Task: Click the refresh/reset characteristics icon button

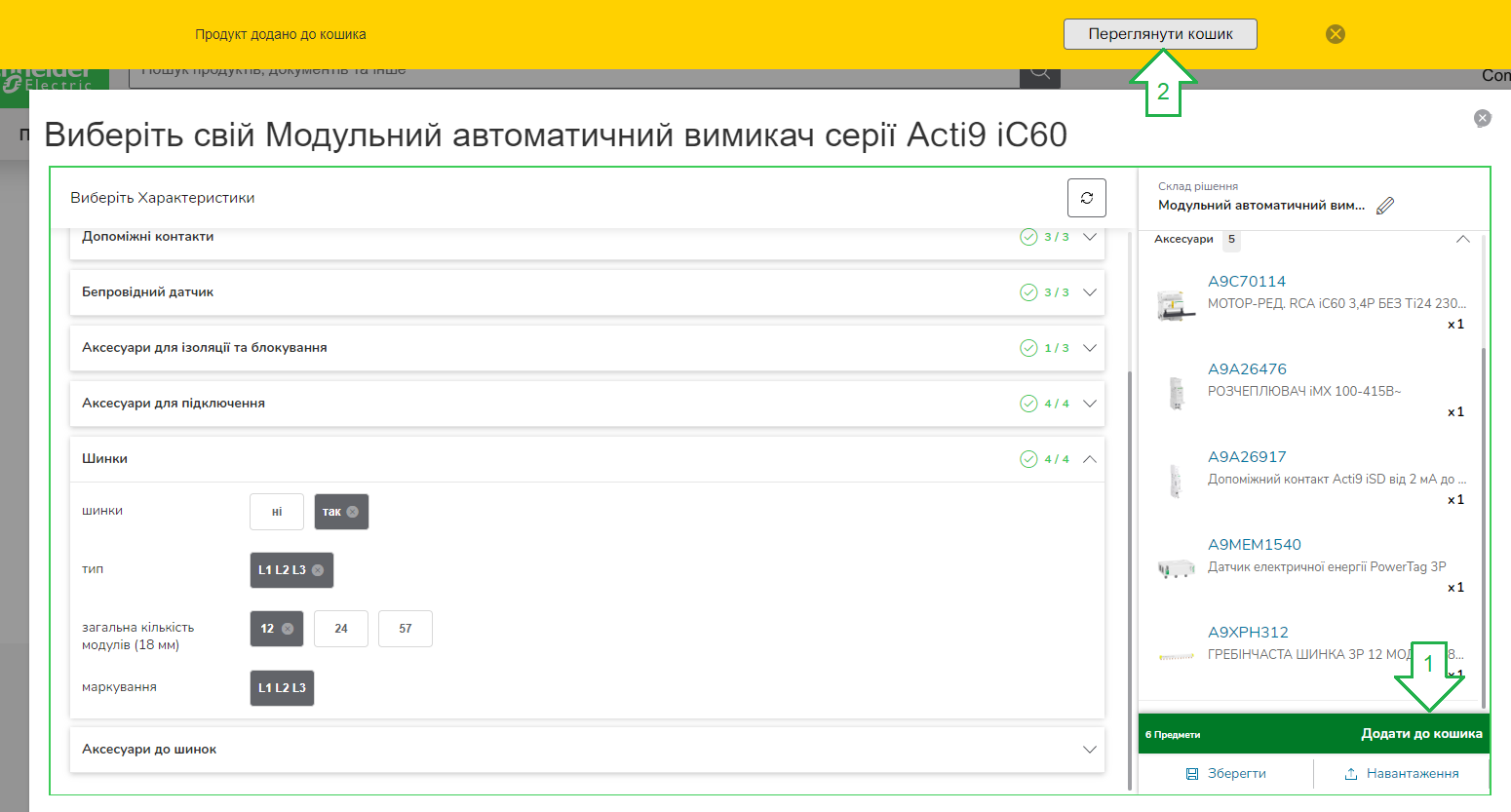Action: coord(1087,198)
